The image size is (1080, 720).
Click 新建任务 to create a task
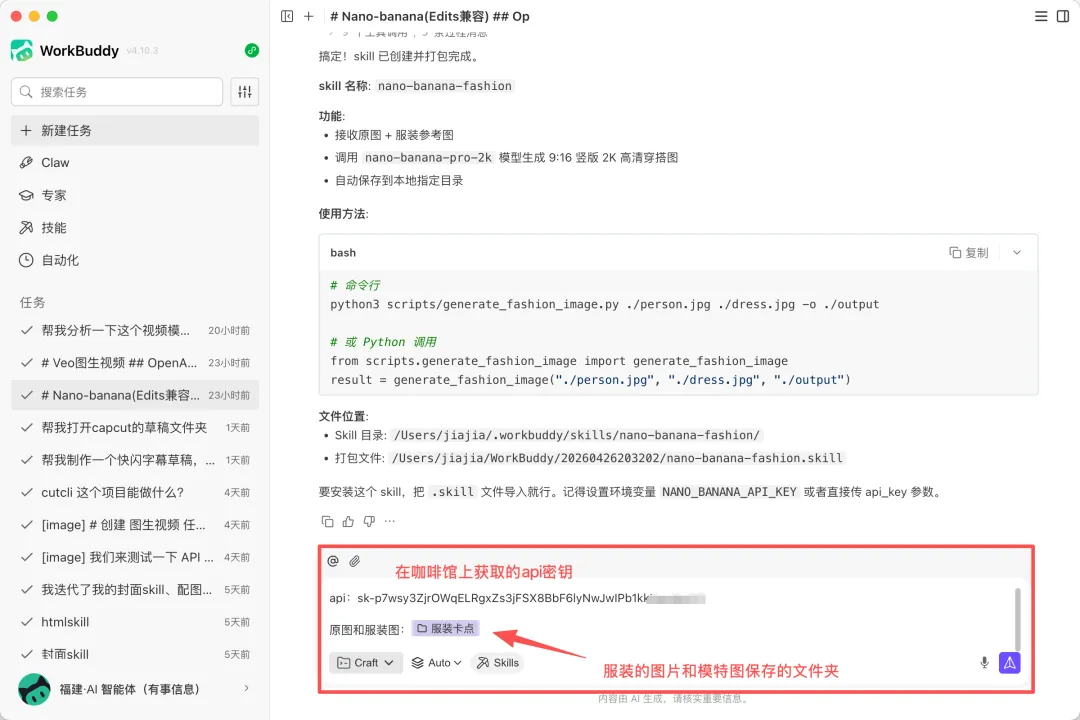pyautogui.click(x=134, y=130)
